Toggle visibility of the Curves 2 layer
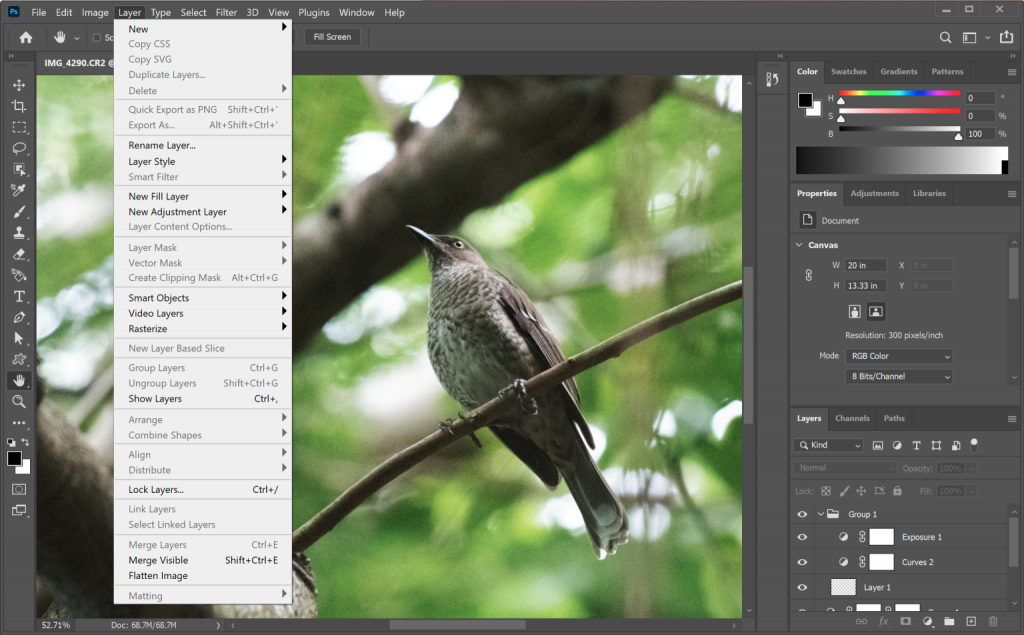 [801, 562]
